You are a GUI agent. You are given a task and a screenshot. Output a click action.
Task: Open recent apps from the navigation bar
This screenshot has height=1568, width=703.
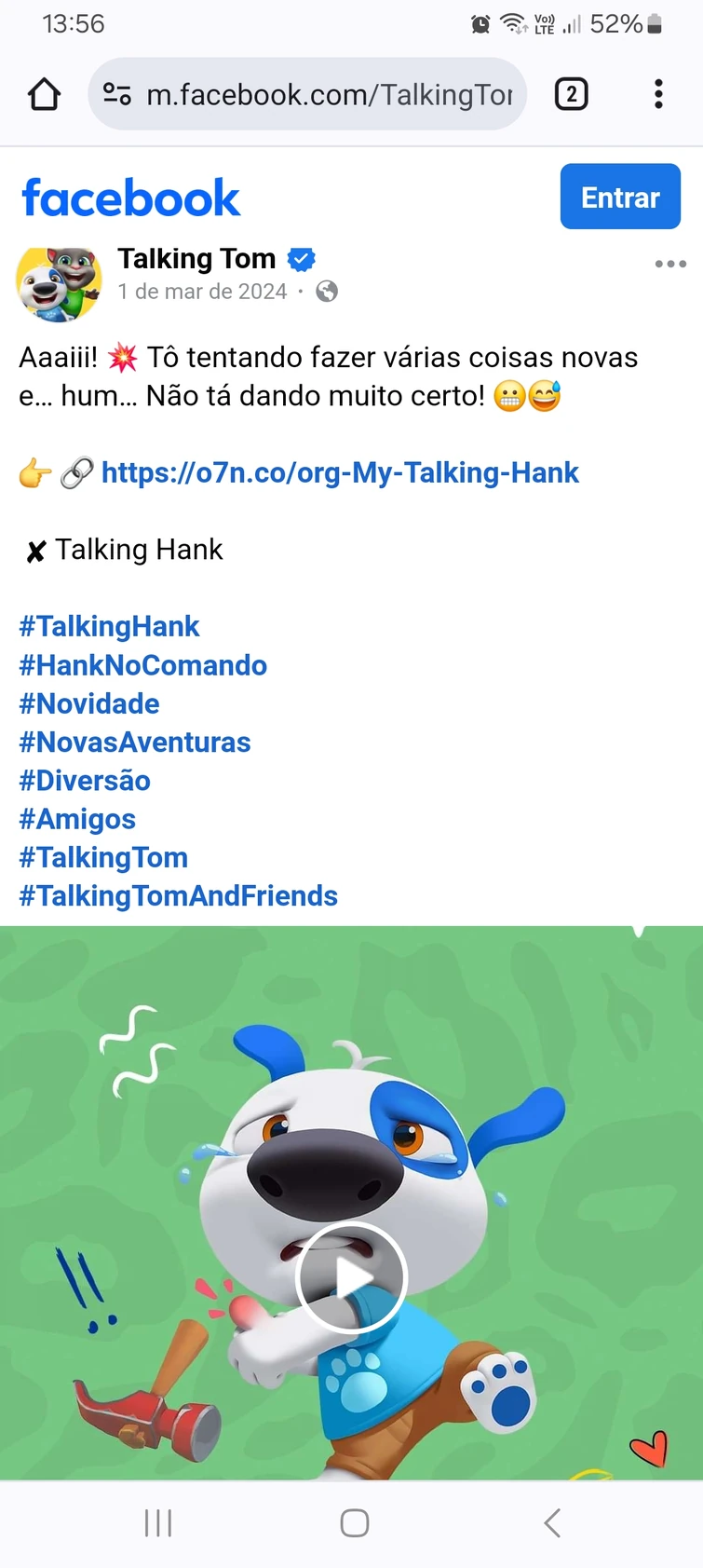point(157,1523)
